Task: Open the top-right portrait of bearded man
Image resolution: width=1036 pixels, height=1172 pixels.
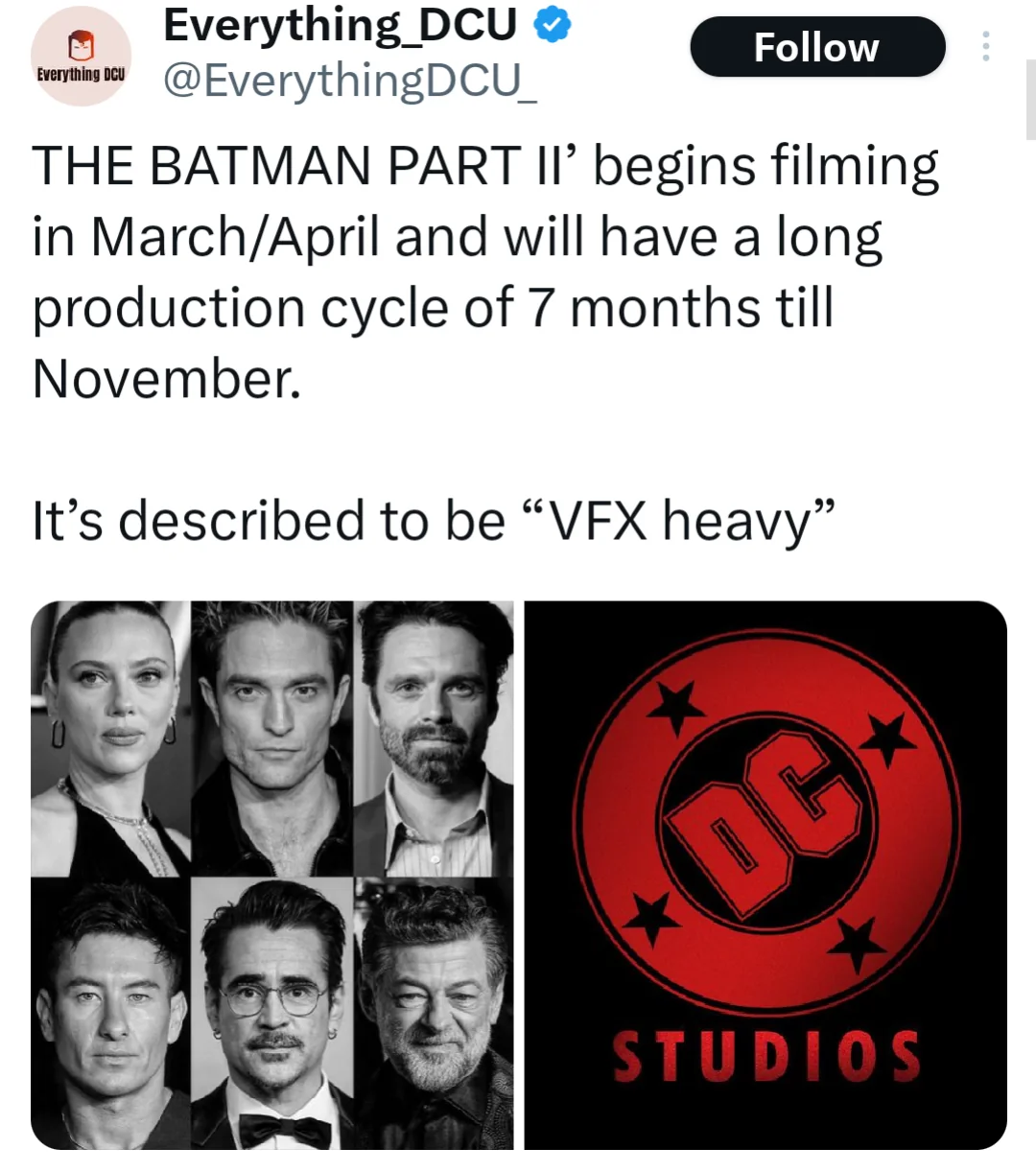Action: coord(435,737)
